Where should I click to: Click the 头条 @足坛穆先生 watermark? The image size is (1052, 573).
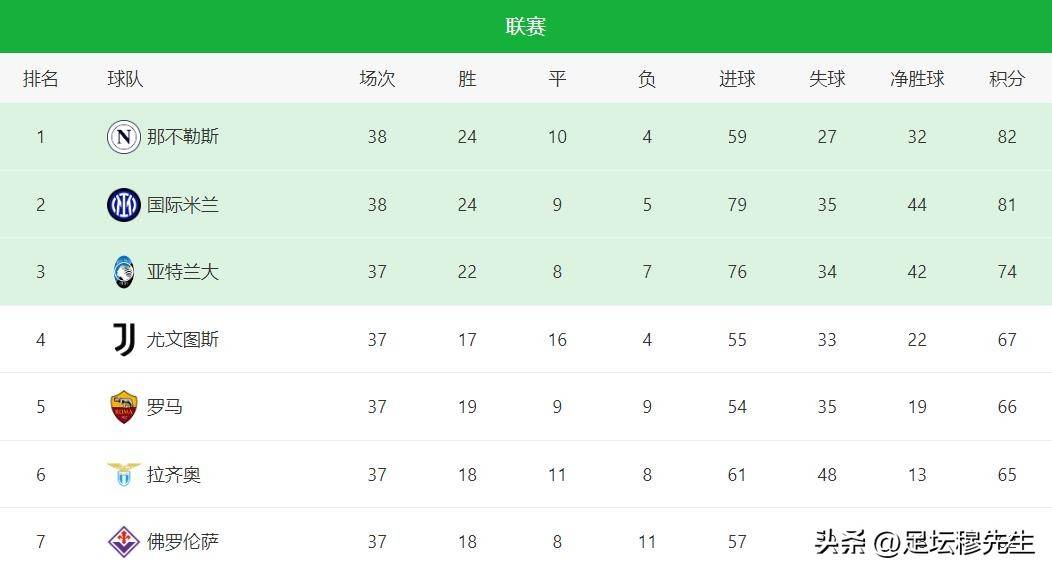point(924,543)
